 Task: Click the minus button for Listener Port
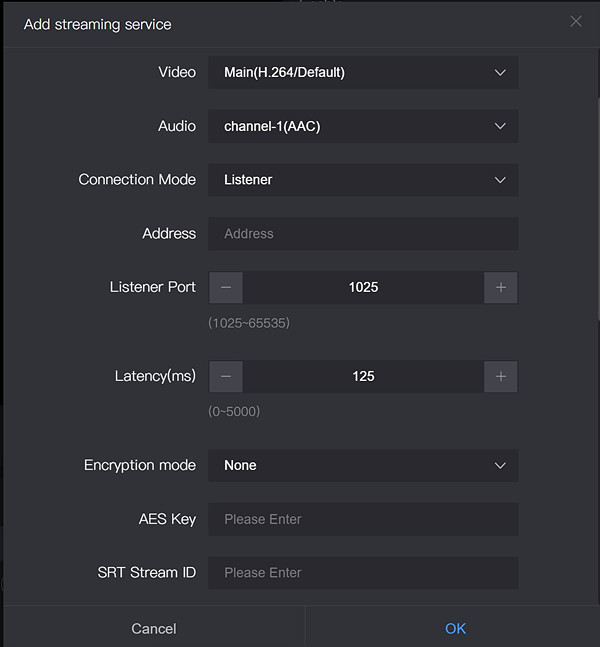tap(226, 287)
